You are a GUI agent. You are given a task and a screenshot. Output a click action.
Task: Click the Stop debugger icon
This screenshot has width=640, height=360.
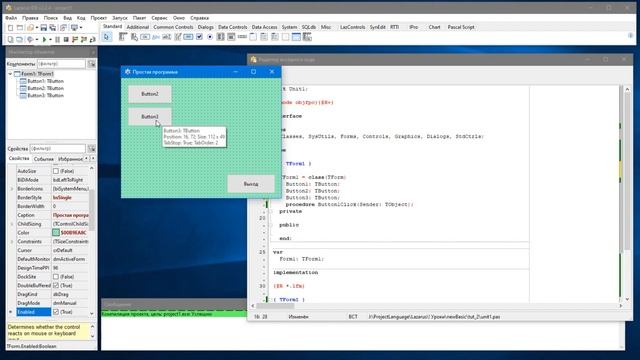pos(66,40)
